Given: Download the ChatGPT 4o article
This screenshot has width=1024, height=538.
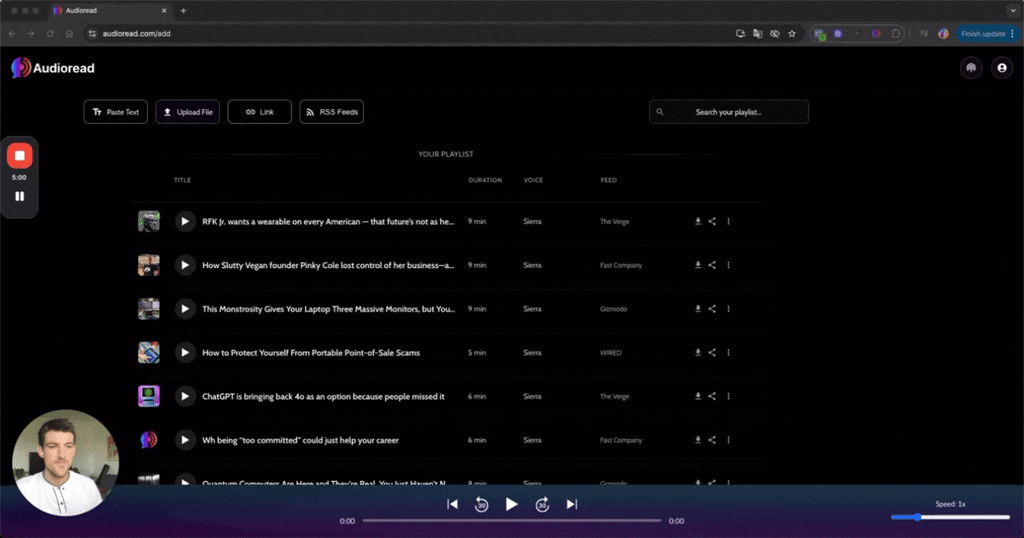Looking at the screenshot, I should [697, 396].
